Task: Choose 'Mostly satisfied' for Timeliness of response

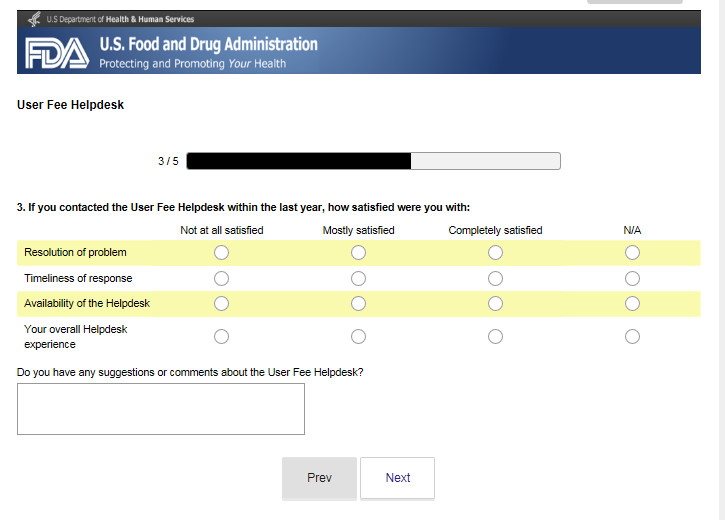Action: tap(358, 278)
